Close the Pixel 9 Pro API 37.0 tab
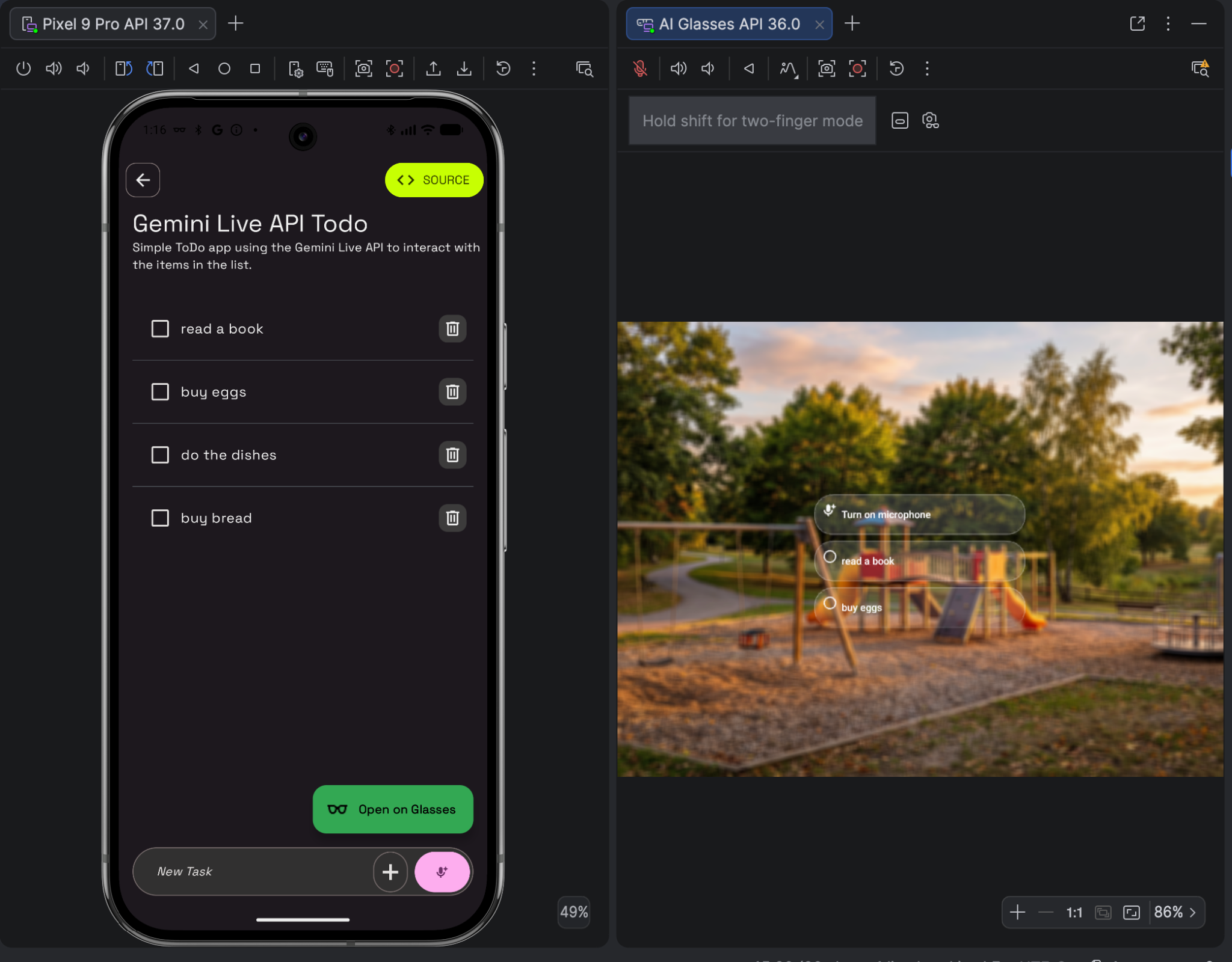 tap(203, 25)
